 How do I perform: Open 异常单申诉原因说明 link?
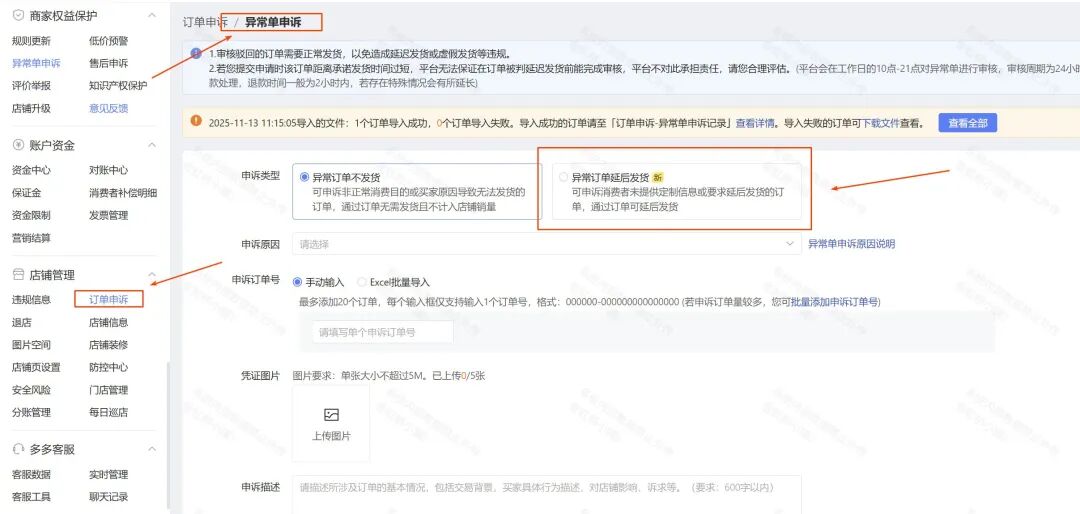click(x=851, y=243)
